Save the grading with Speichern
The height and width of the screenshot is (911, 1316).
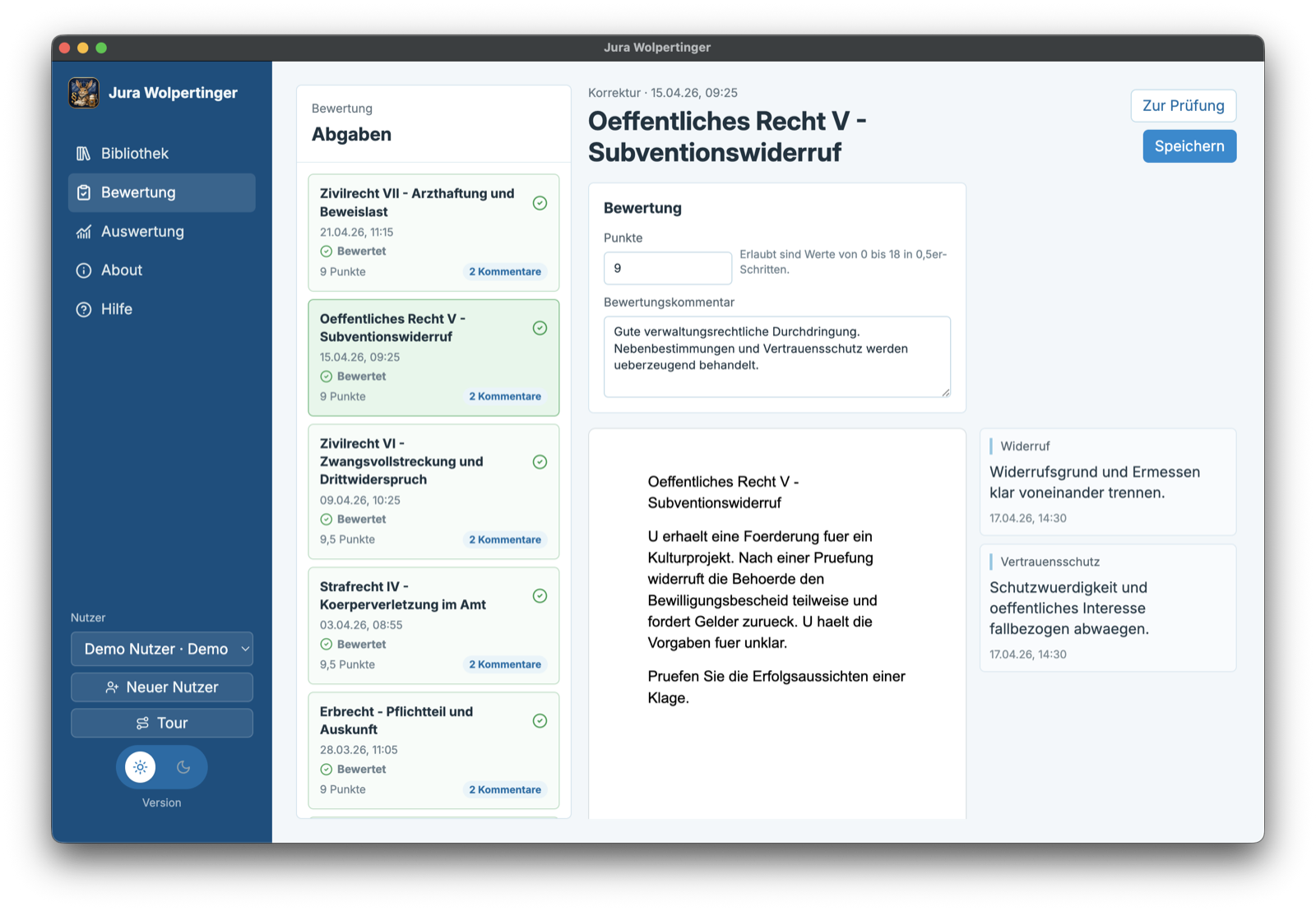pos(1189,146)
